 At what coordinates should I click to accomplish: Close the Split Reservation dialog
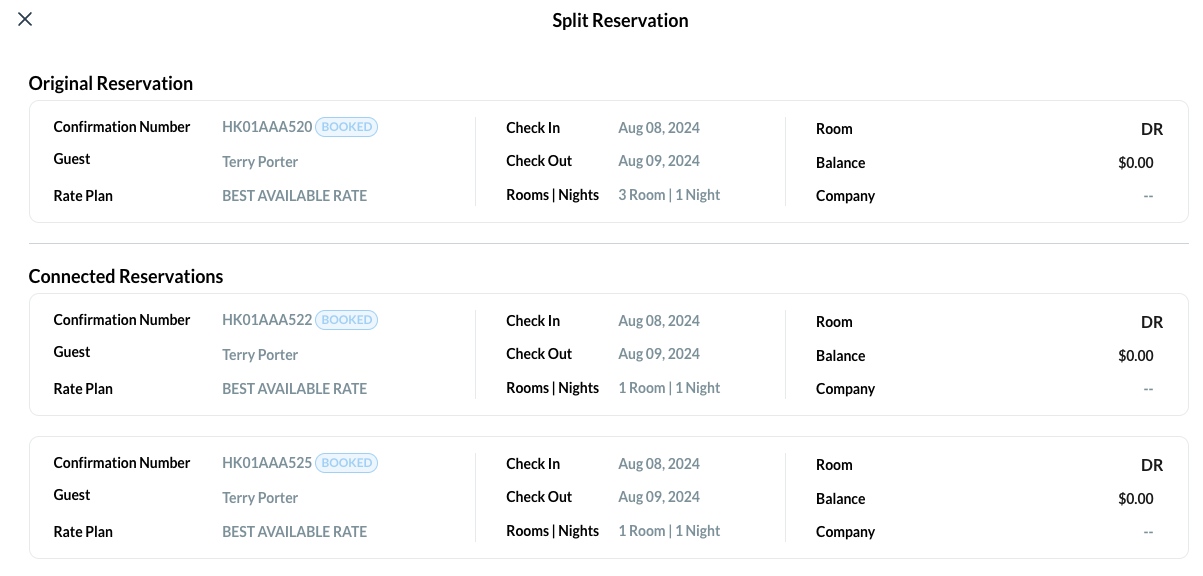(x=25, y=19)
